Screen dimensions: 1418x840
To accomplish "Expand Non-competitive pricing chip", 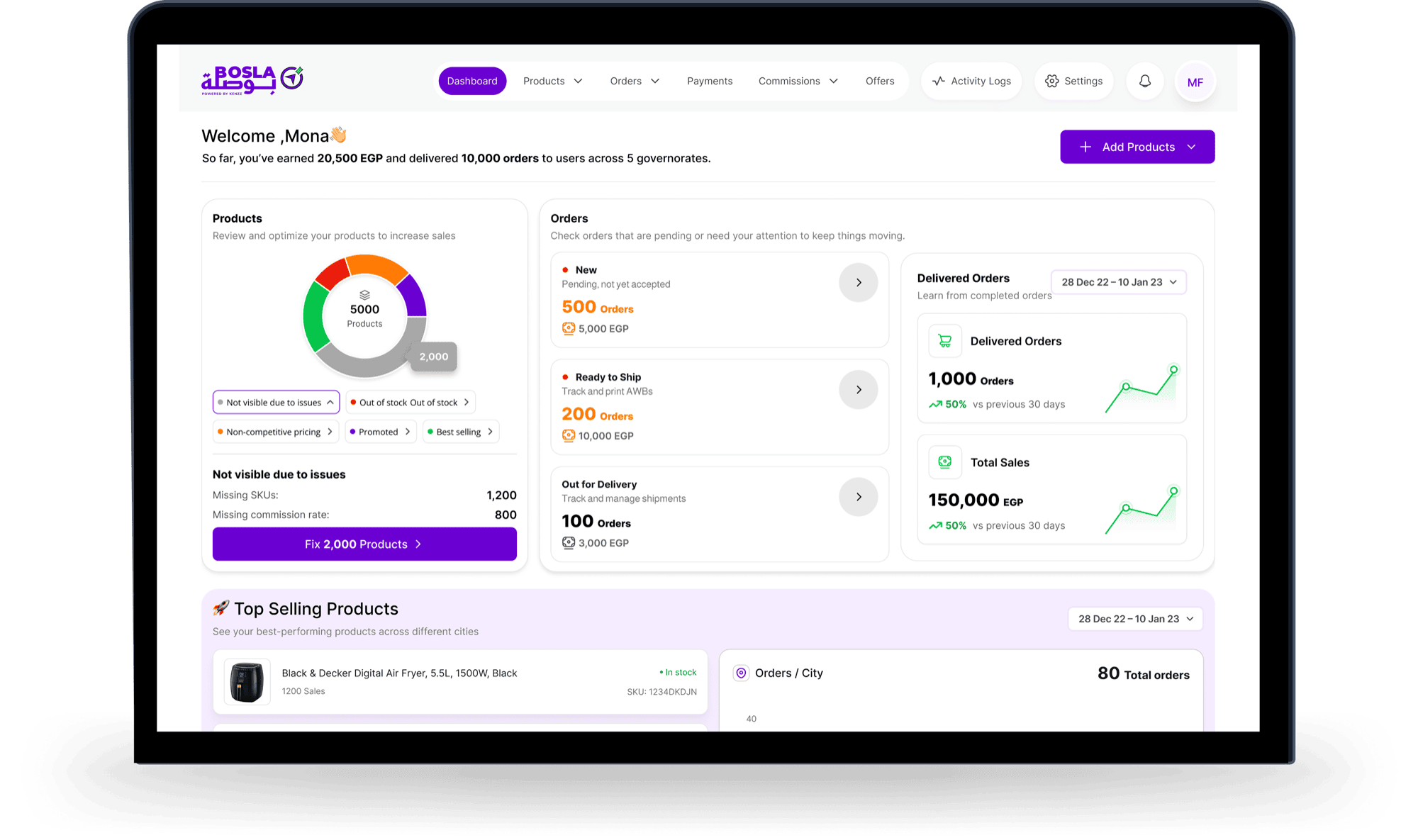I will [276, 432].
